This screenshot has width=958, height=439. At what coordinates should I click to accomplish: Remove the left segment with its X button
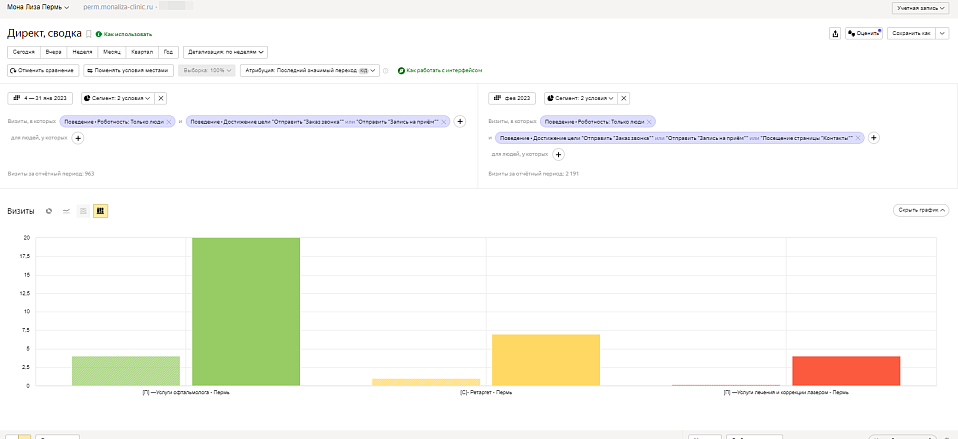161,98
